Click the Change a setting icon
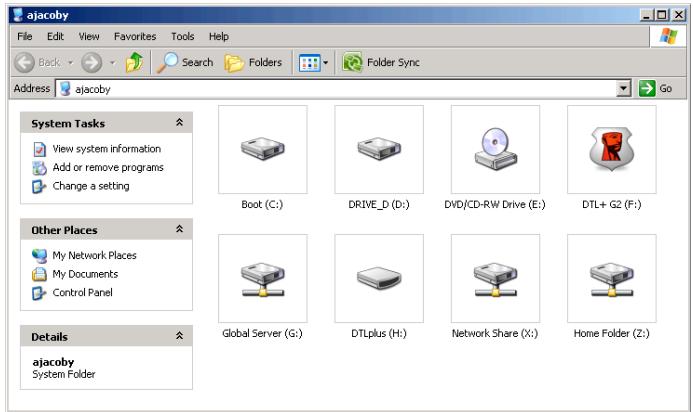693x412 pixels. (x=39, y=187)
